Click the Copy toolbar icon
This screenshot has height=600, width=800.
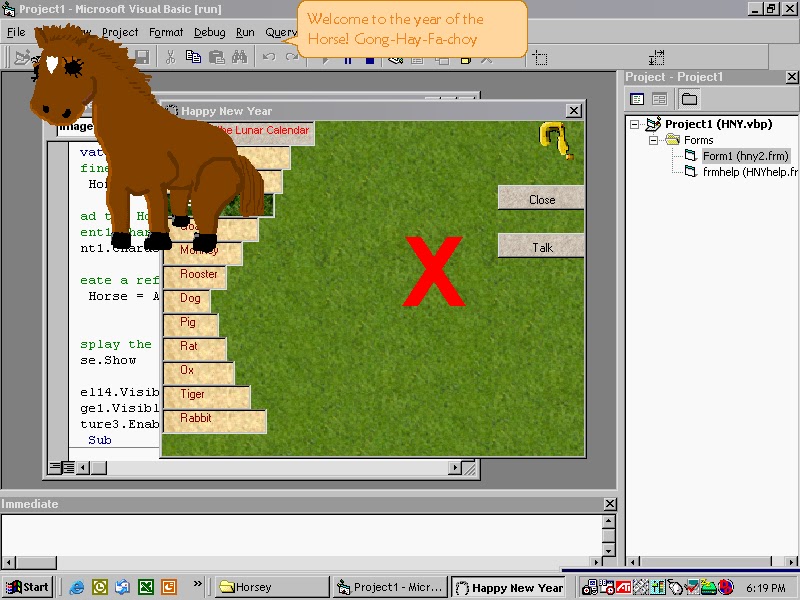point(193,57)
